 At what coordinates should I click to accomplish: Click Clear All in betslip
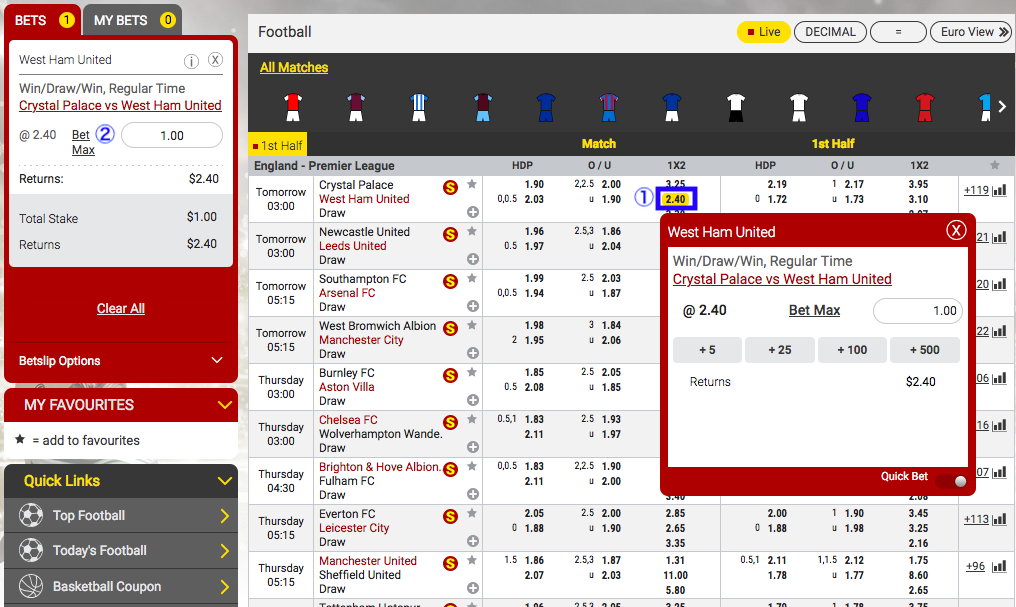point(121,308)
